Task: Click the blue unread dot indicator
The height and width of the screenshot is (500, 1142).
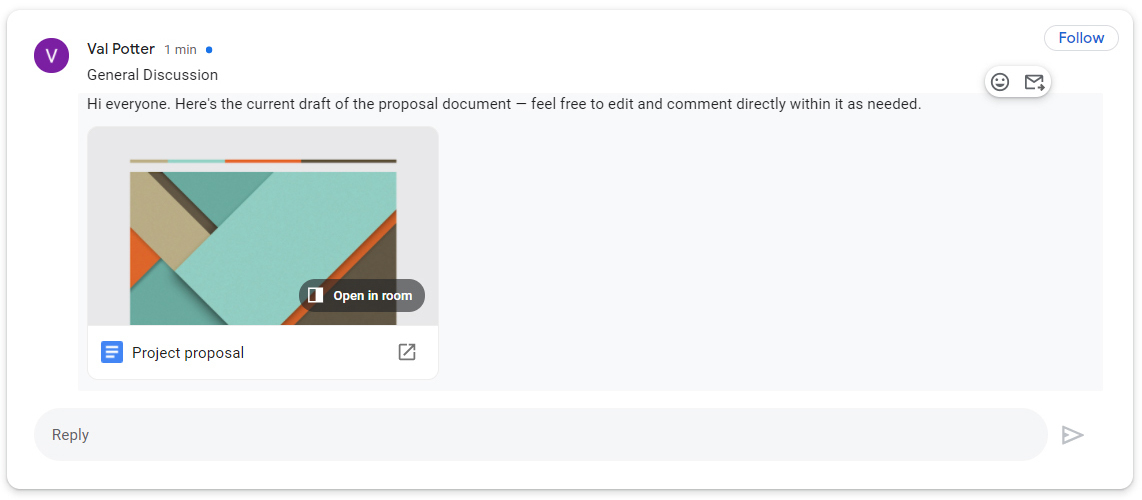Action: (209, 49)
